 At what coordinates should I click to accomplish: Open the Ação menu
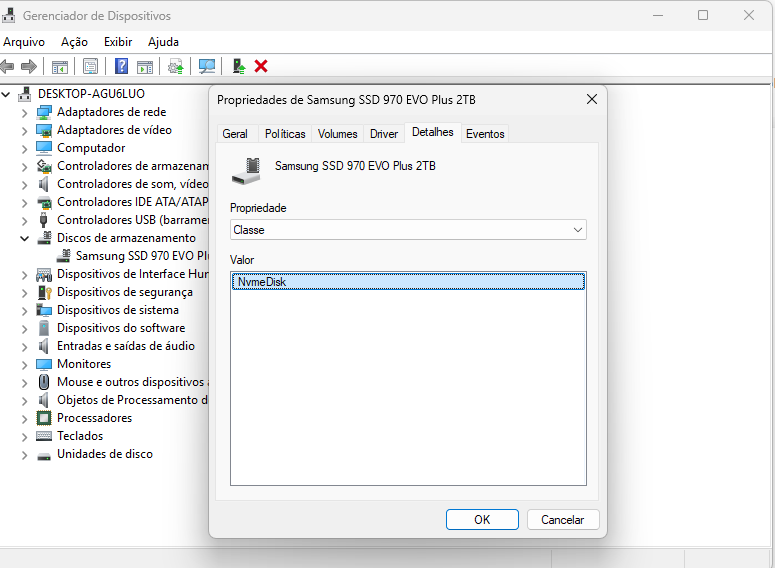[x=74, y=42]
